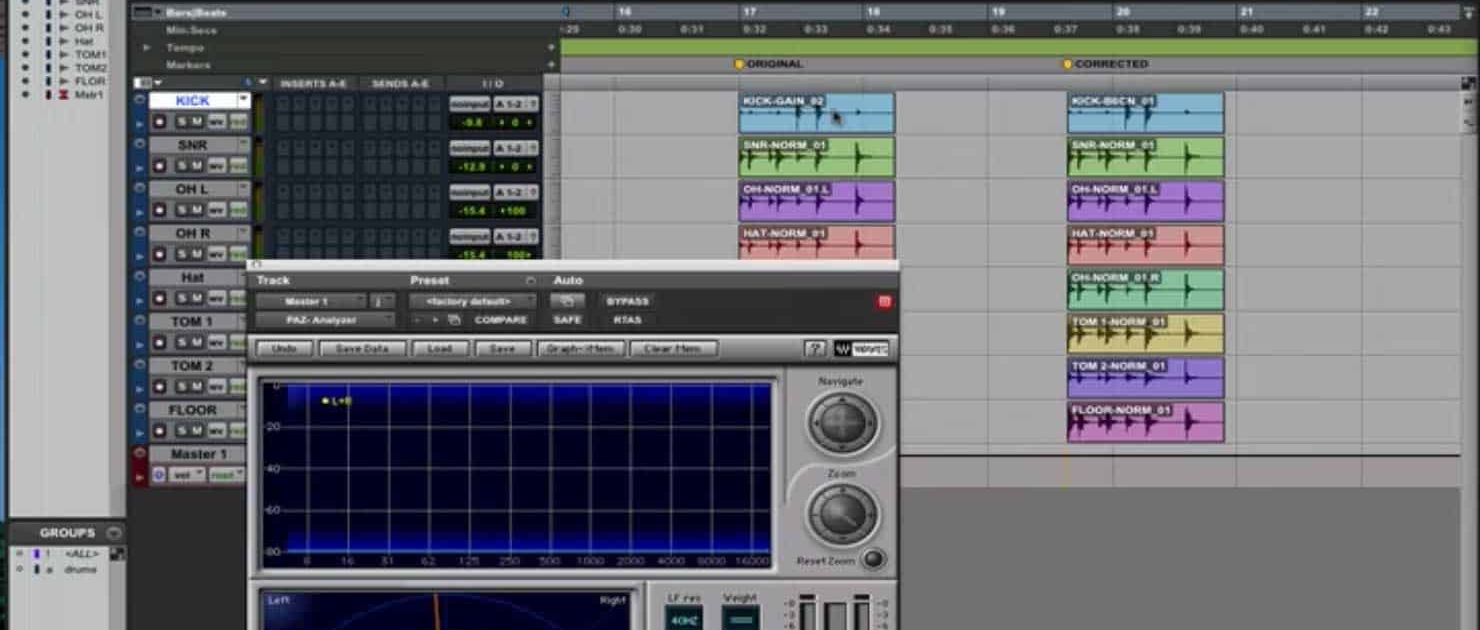Select the KICK-GAIN_02 clip under ORIGINAL
Image resolution: width=1480 pixels, height=630 pixels.
(x=815, y=110)
